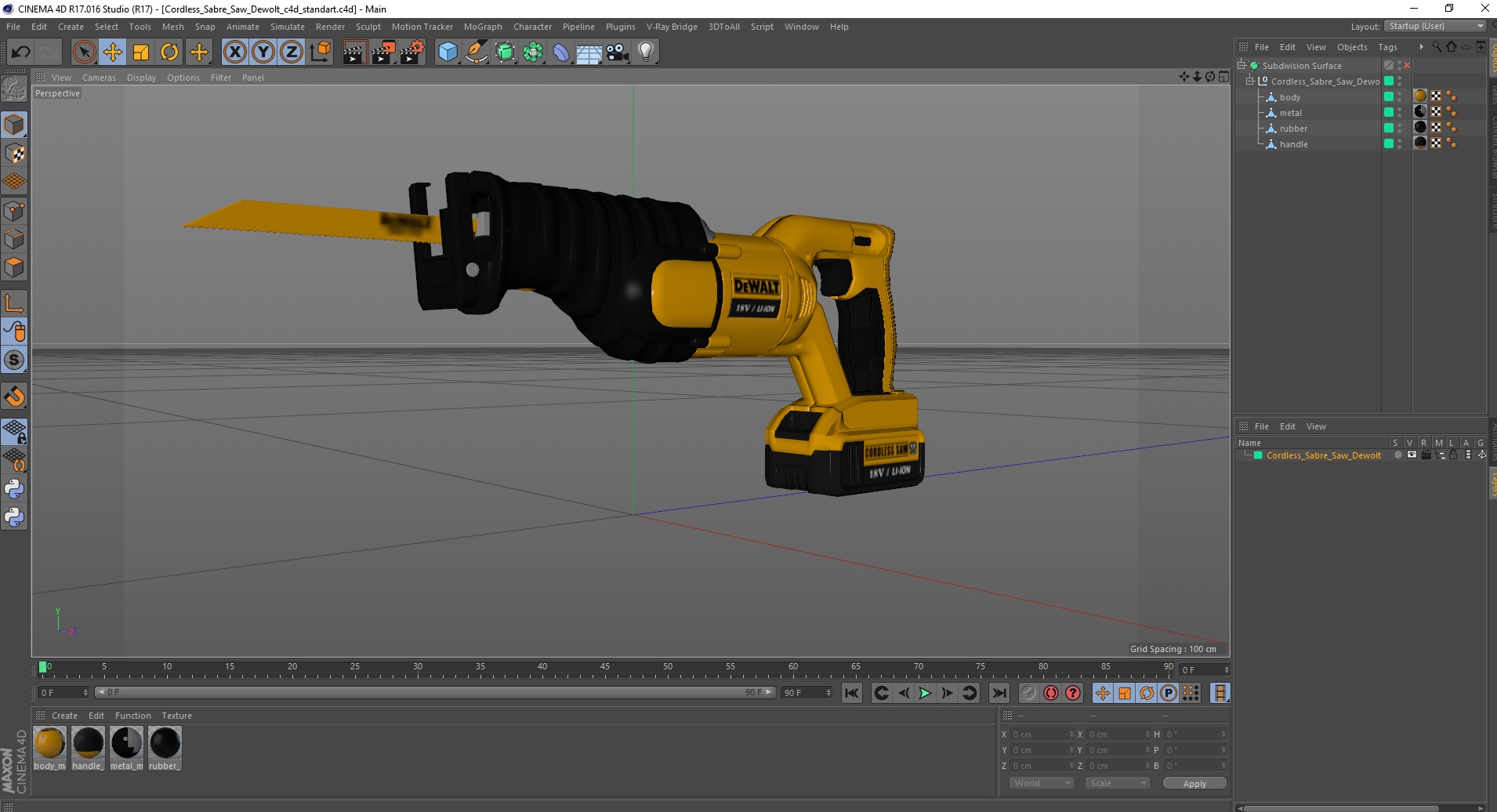Toggle visibility of Cordless_Sabre_Saw_Dewolt layer
This screenshot has height=812, width=1497.
click(x=1412, y=455)
